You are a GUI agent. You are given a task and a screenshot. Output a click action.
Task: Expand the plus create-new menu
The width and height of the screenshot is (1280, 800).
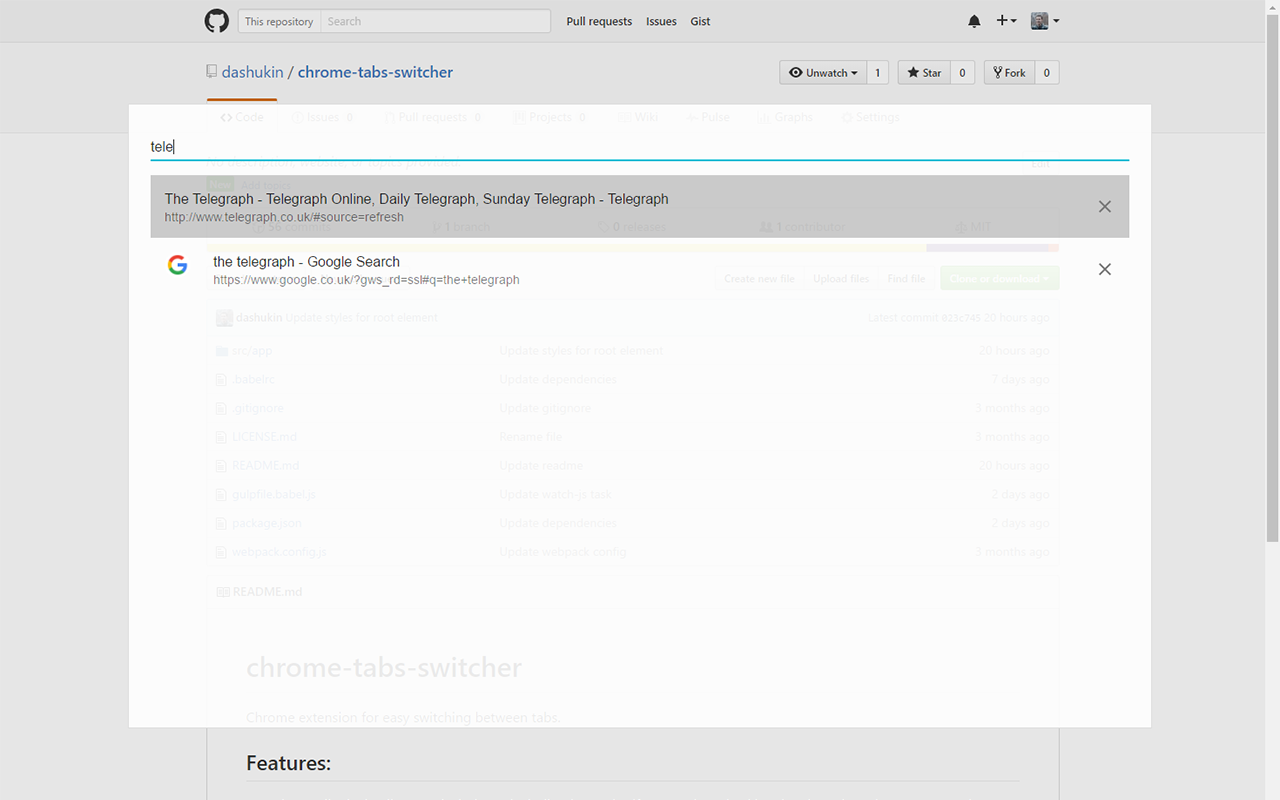click(x=1006, y=21)
